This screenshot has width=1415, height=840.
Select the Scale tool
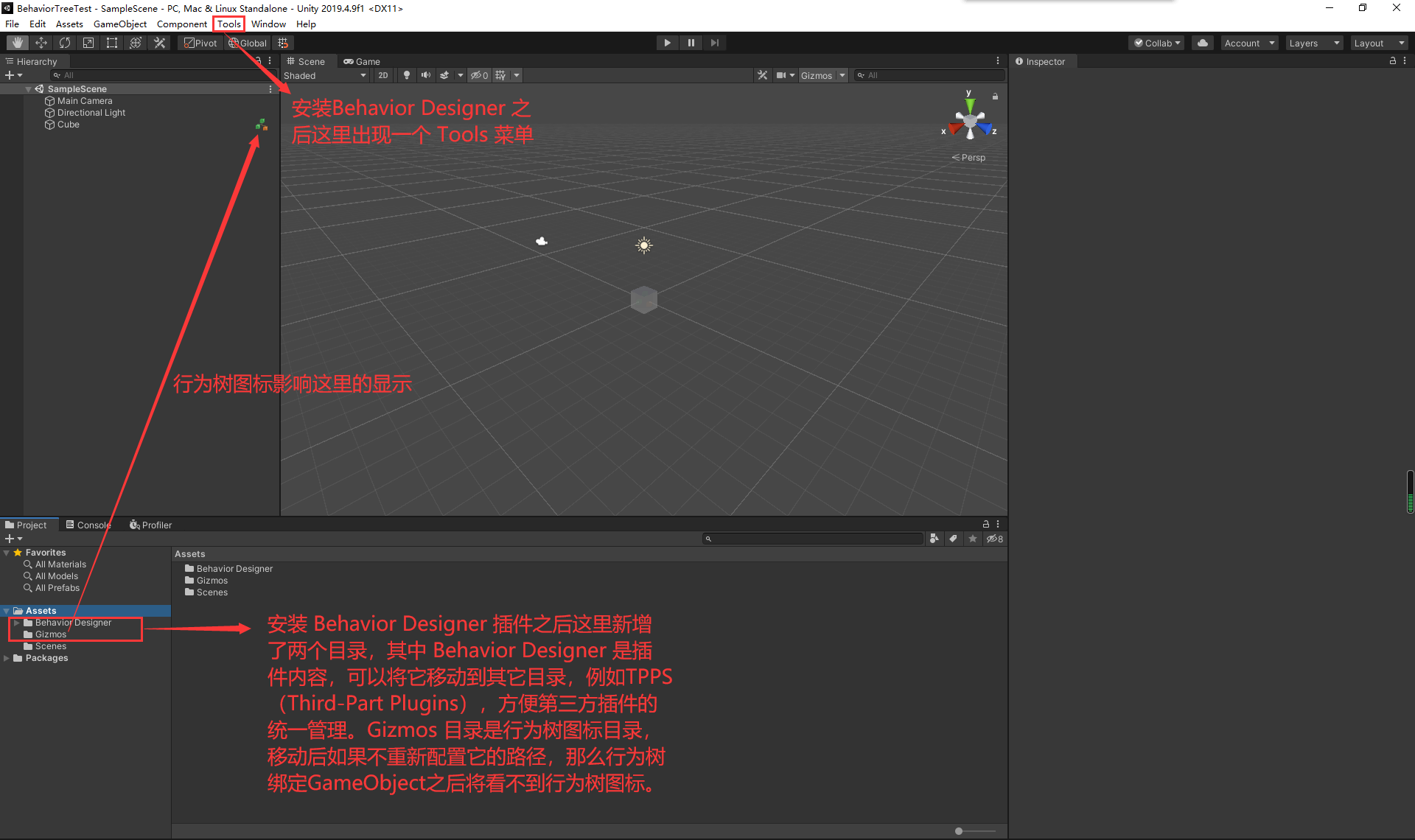(x=88, y=42)
